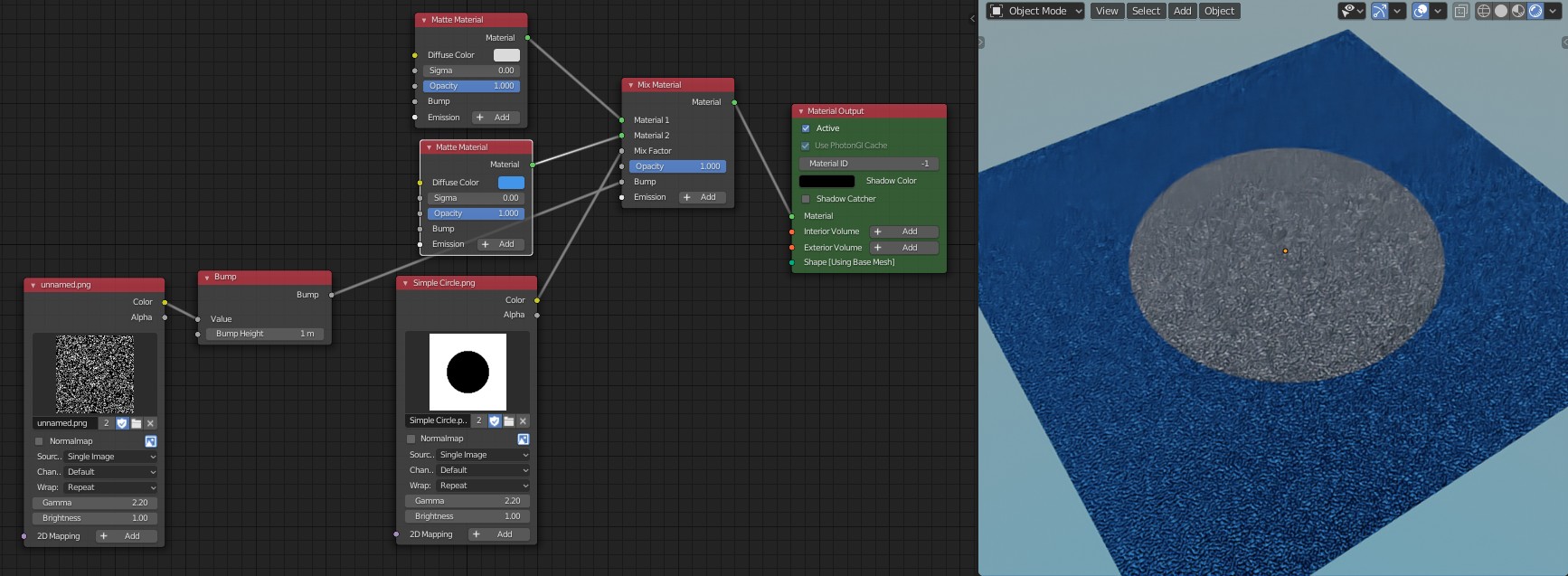
Task: Toggle X-Ray view icon in viewport header
Action: (1461, 11)
